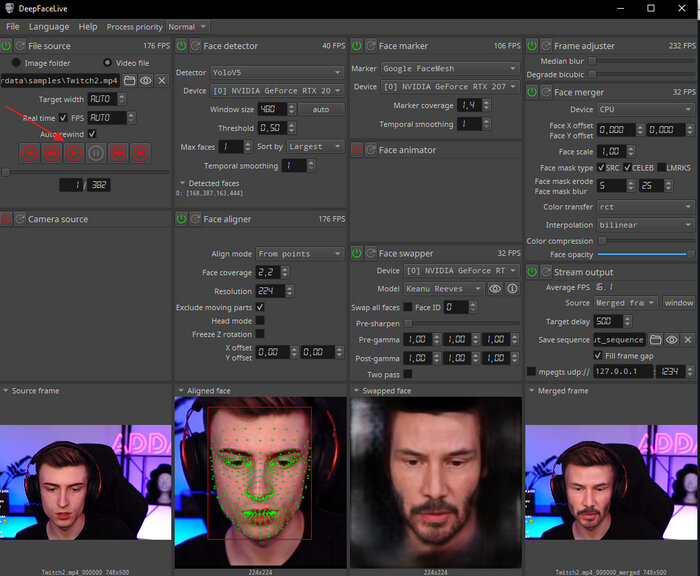700x576 pixels.
Task: Open Marker Google FaceMesh dropdown
Action: 450,68
